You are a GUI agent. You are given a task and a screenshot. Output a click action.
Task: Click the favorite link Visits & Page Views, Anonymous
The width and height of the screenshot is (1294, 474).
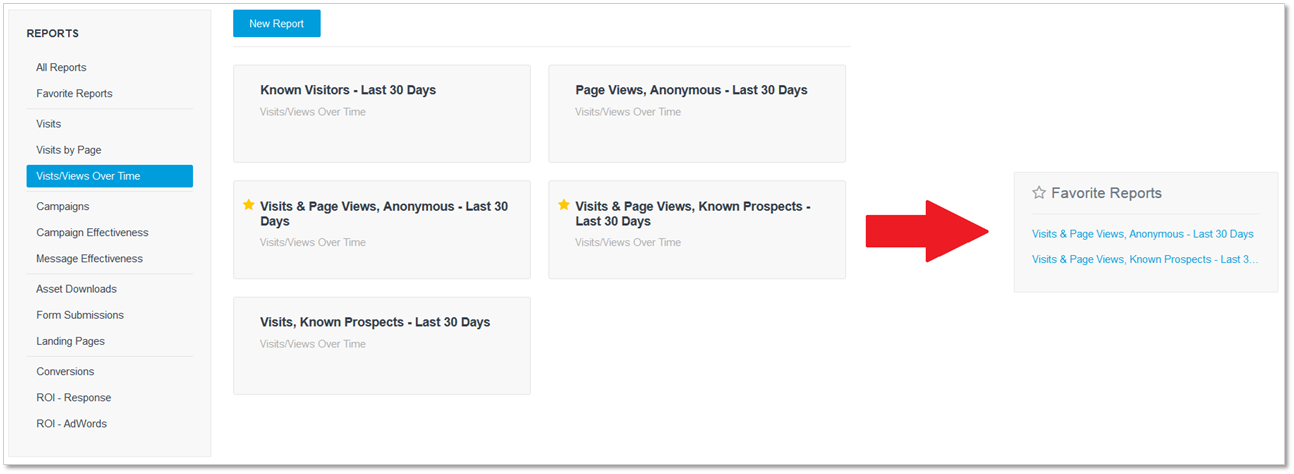point(1143,234)
